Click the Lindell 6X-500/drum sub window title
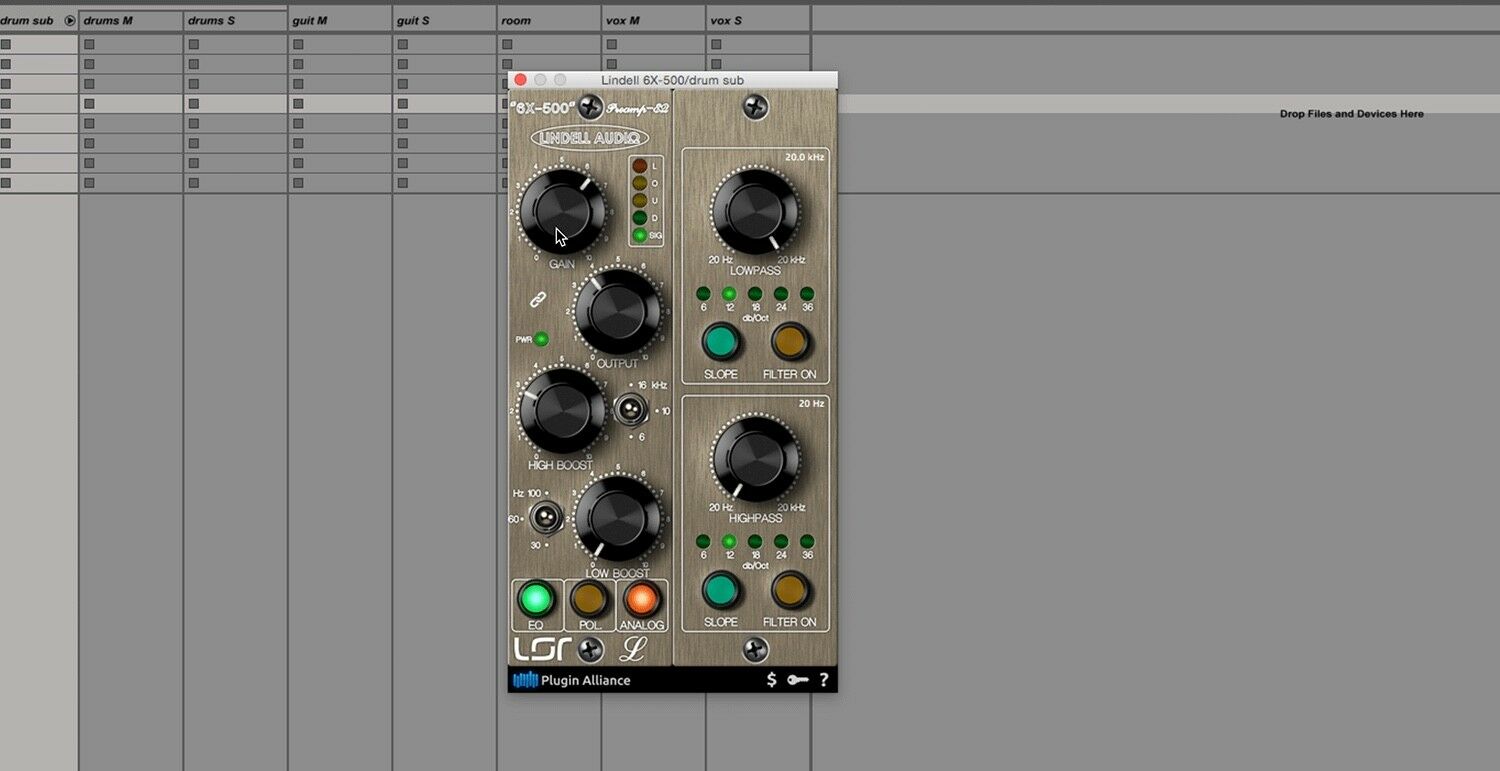Image resolution: width=1500 pixels, height=771 pixels. [672, 80]
